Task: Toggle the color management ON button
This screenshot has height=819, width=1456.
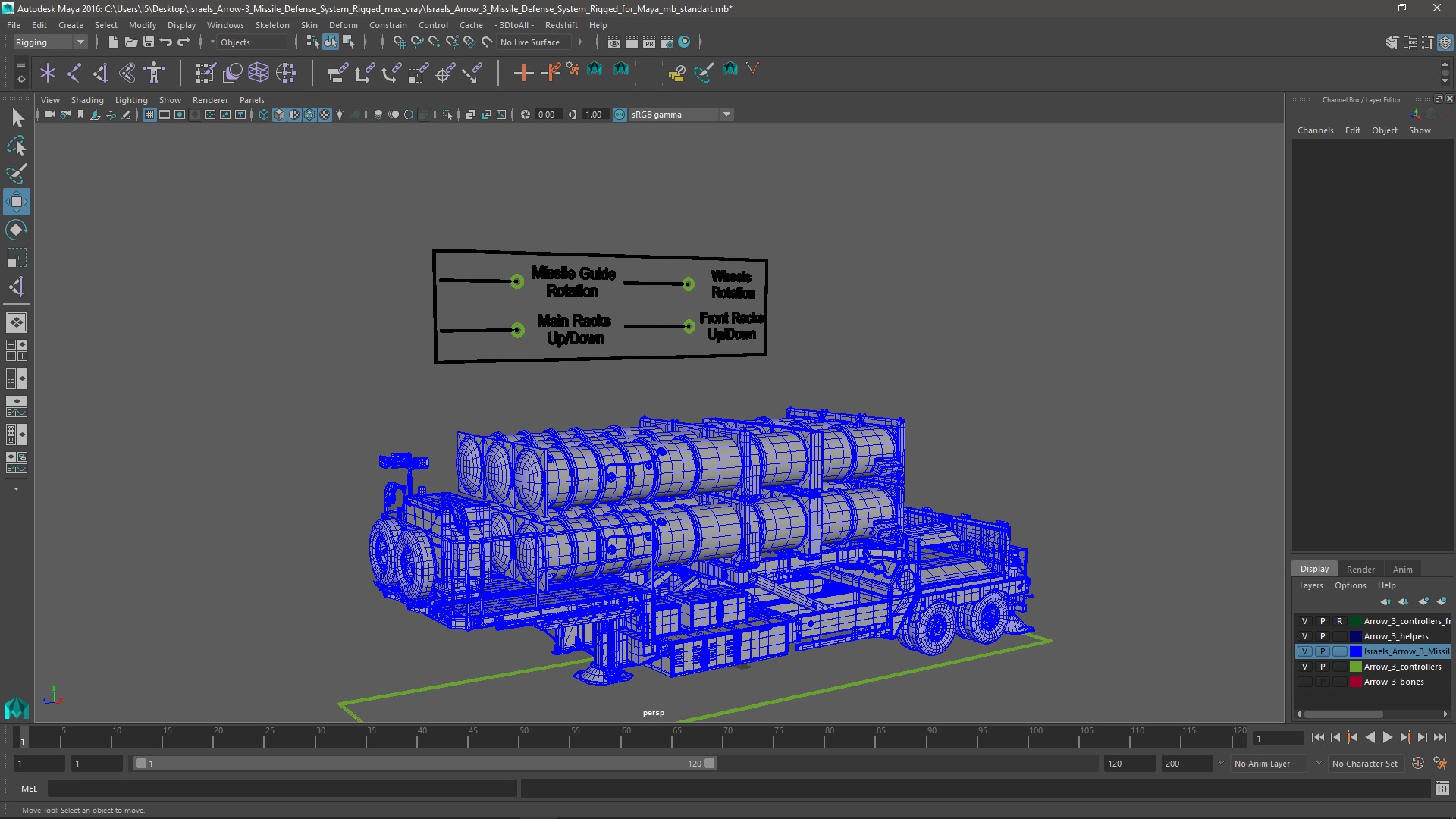Action: point(620,115)
